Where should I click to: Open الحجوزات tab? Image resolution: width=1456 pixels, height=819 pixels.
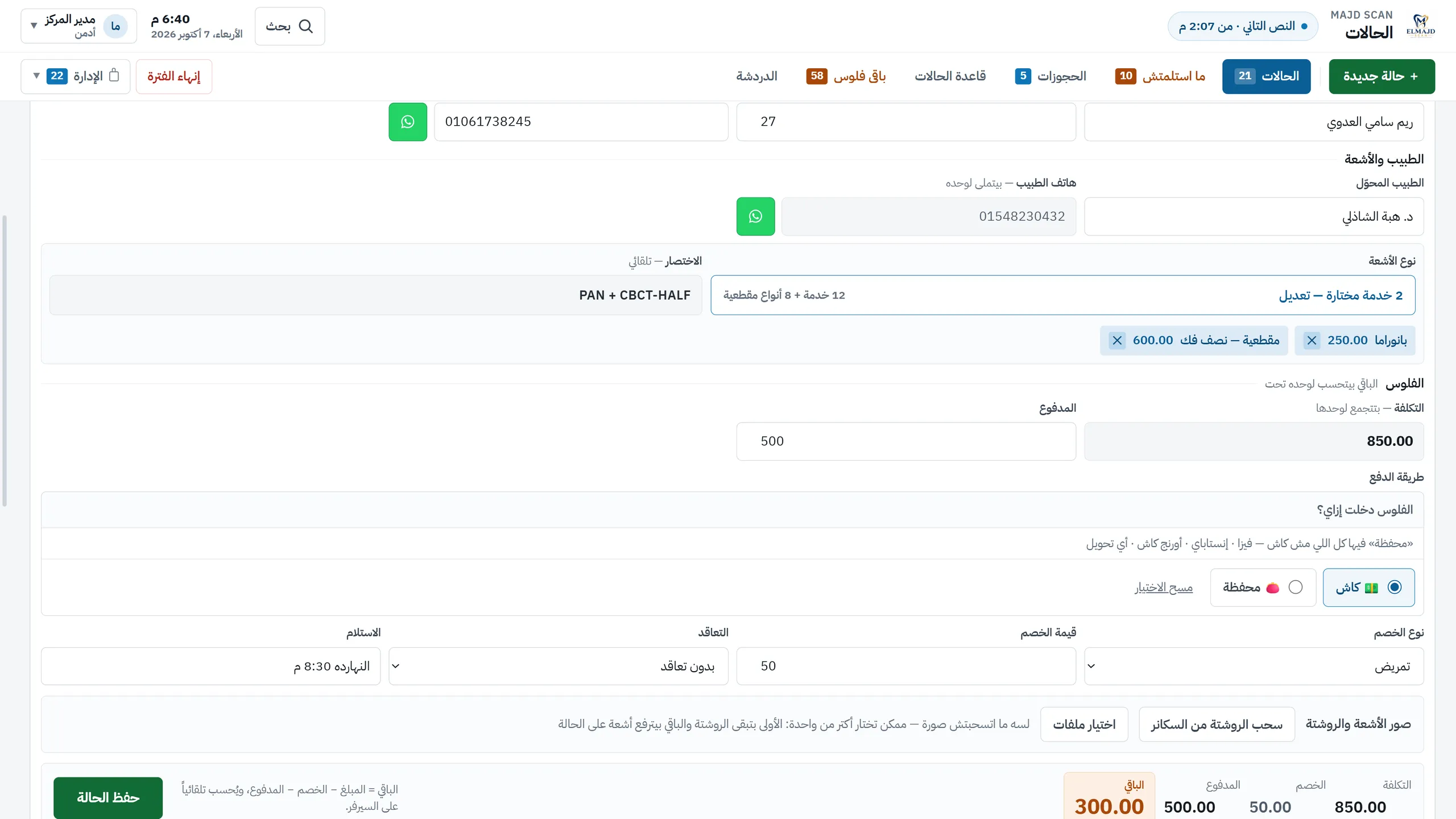point(1050,76)
